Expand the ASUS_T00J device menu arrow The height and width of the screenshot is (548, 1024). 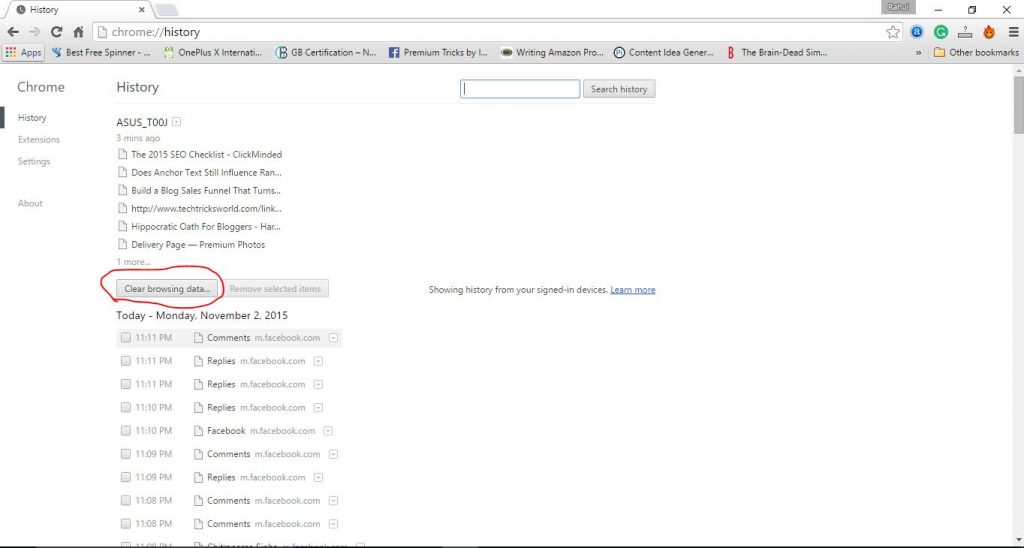coord(176,121)
